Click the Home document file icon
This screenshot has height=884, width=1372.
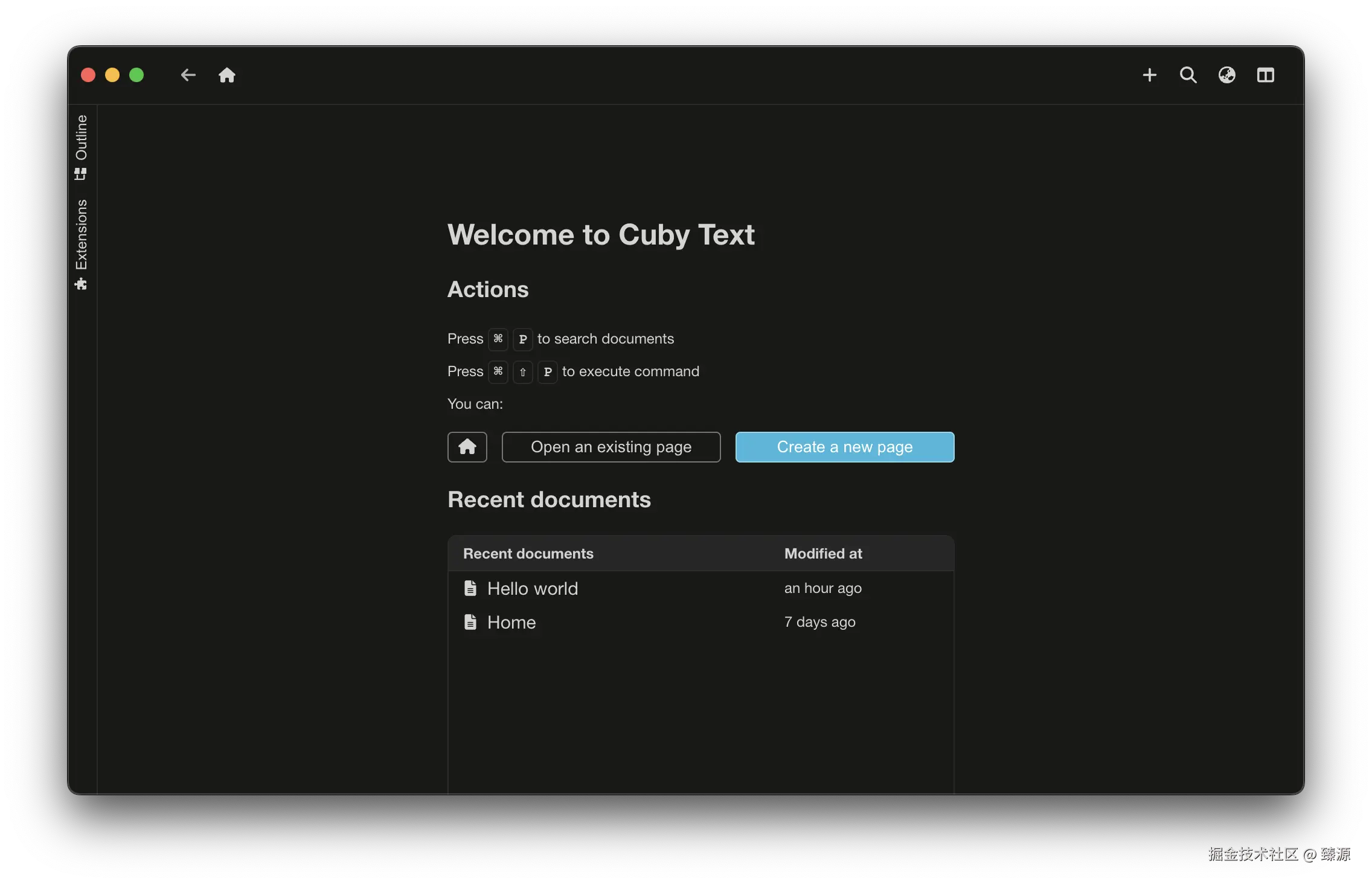470,622
